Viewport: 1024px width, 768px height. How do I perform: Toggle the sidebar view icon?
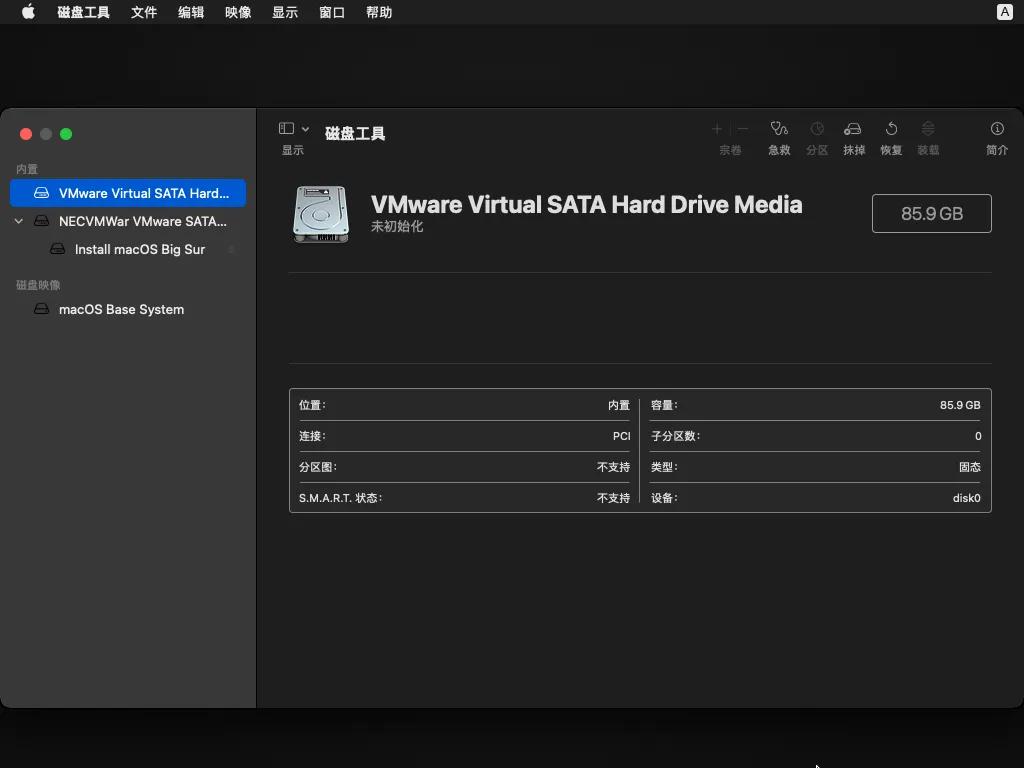pos(286,129)
